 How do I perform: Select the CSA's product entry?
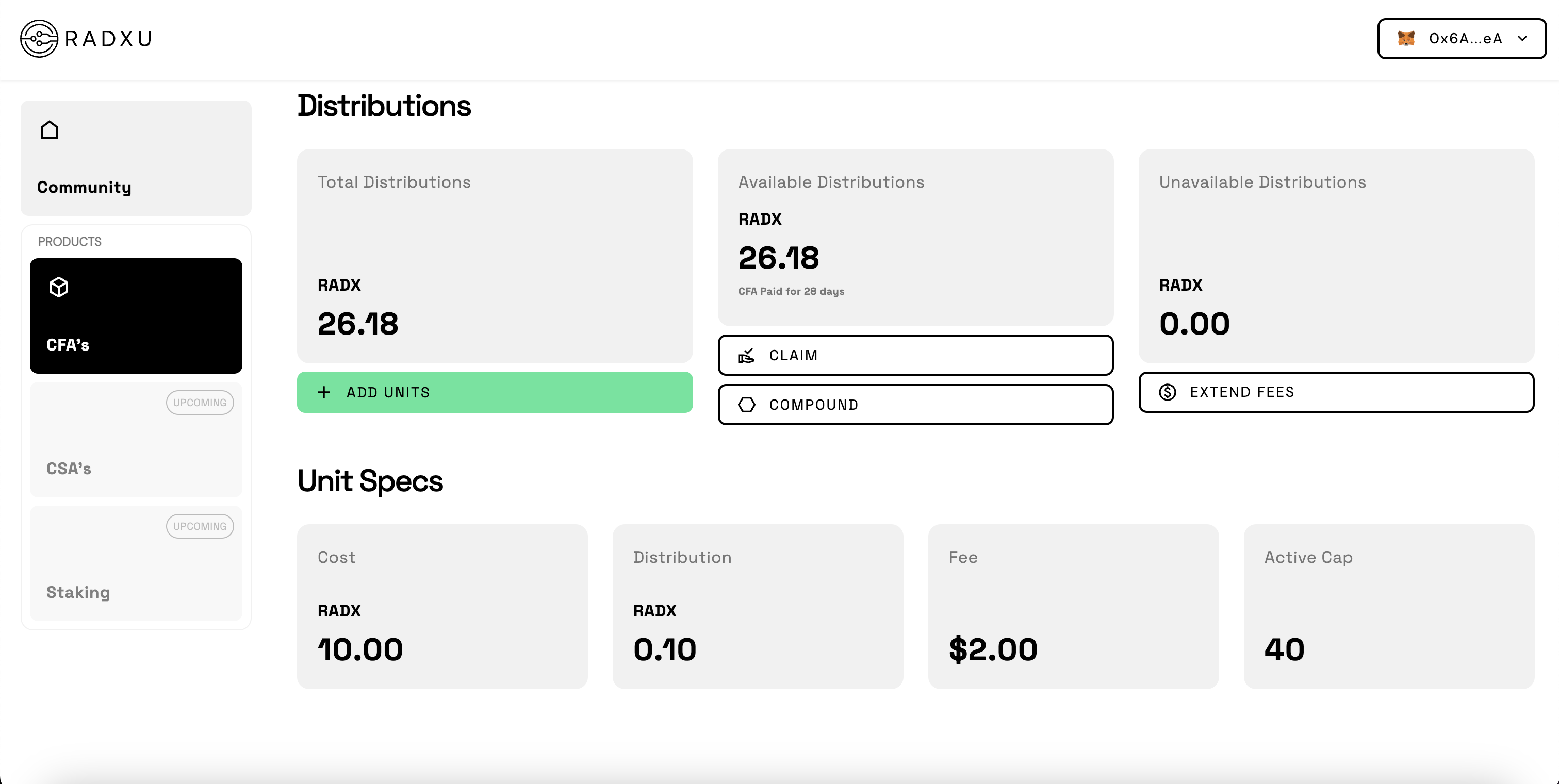pos(136,440)
